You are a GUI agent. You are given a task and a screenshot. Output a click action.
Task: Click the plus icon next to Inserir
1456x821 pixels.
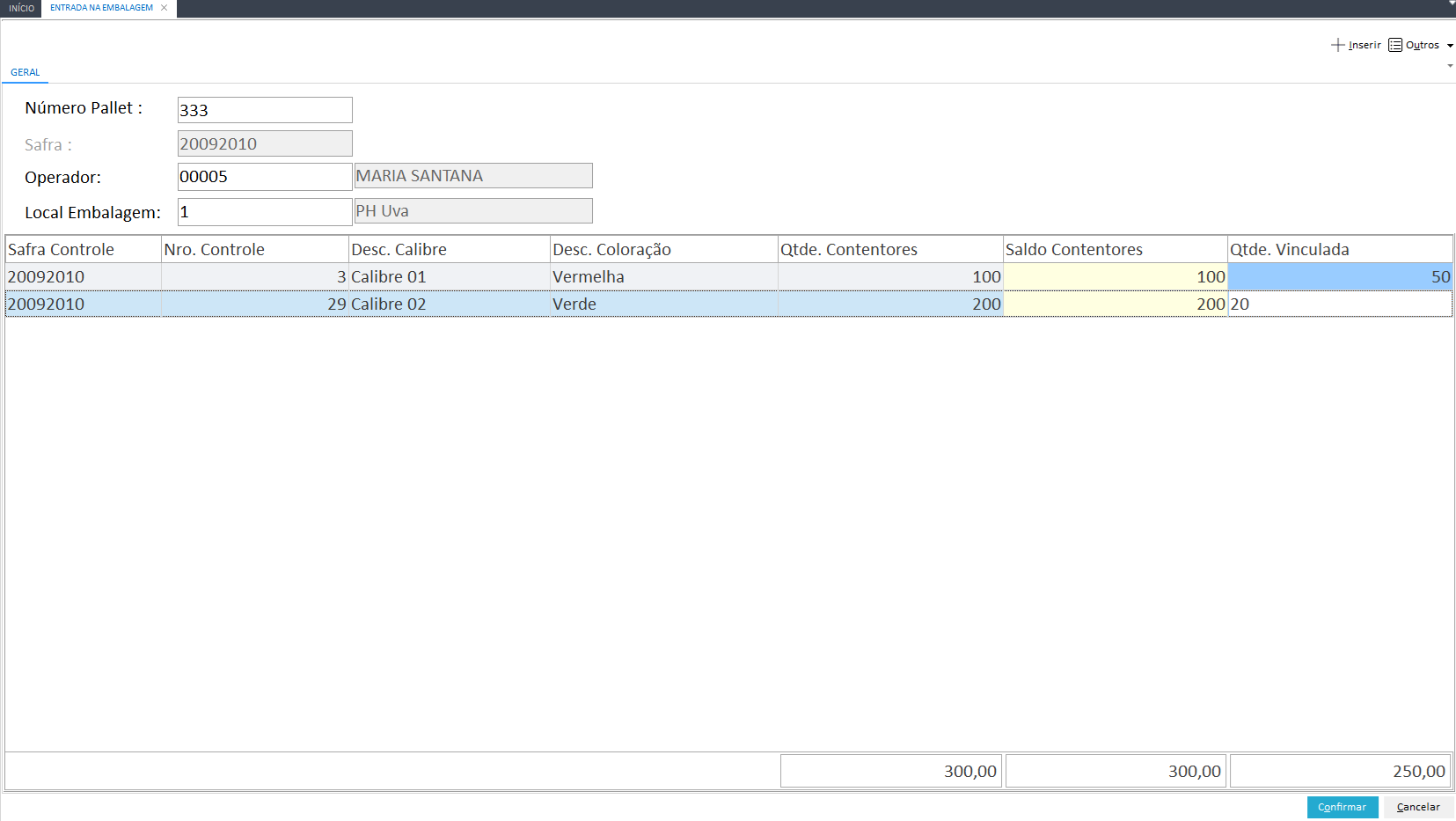point(1338,45)
